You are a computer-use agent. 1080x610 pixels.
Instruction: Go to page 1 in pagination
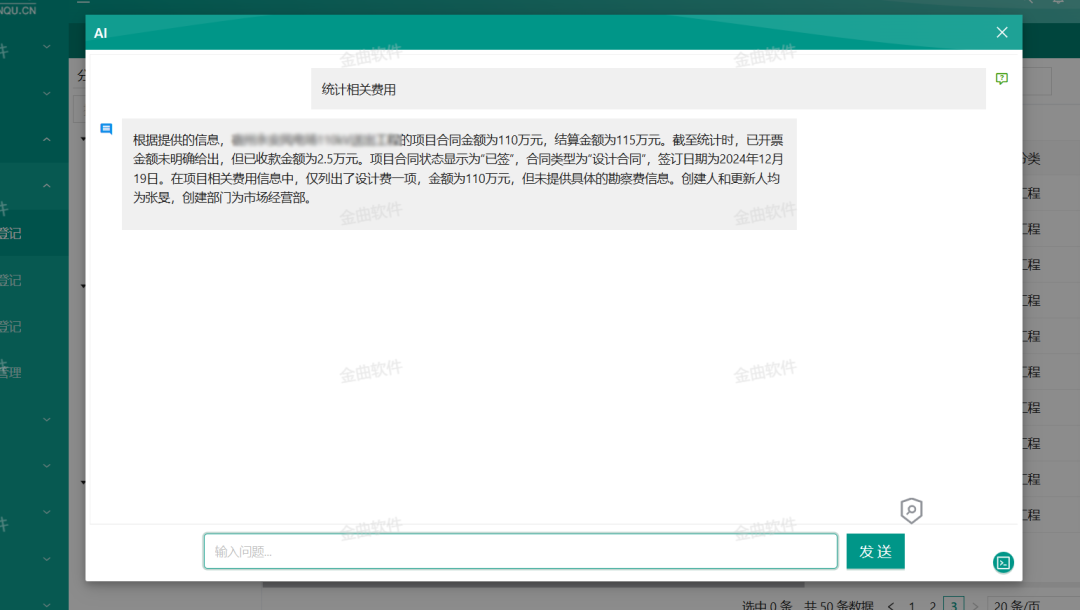[x=912, y=606]
